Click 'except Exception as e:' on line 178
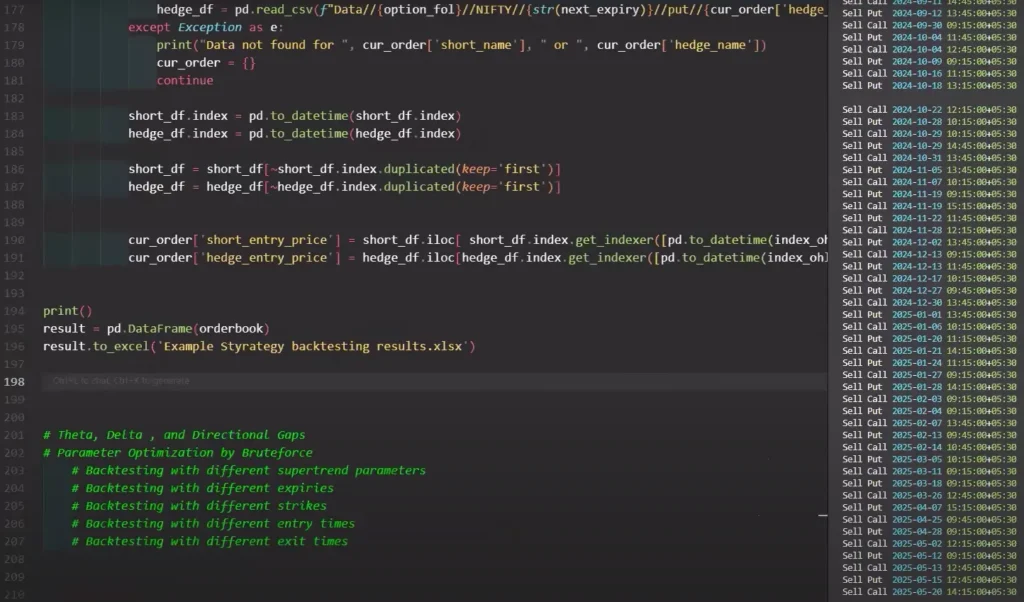 tap(203, 27)
